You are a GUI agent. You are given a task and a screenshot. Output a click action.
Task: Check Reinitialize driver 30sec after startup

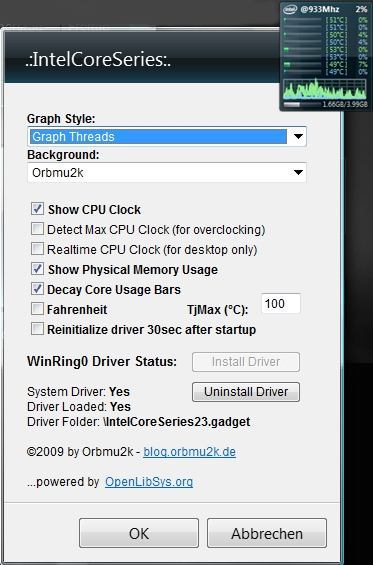tap(37, 329)
